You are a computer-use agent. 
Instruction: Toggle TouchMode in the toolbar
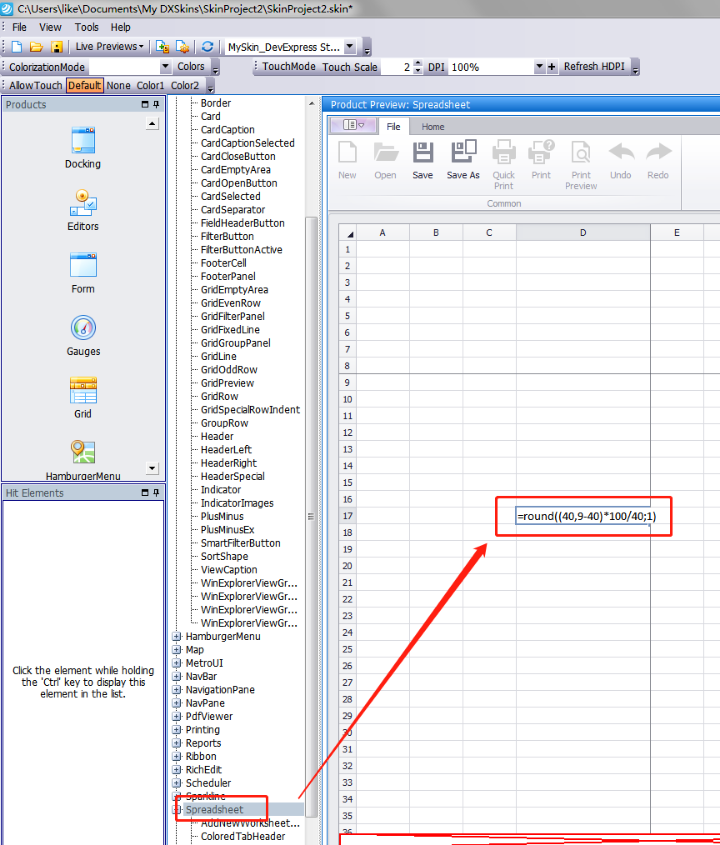click(x=289, y=67)
